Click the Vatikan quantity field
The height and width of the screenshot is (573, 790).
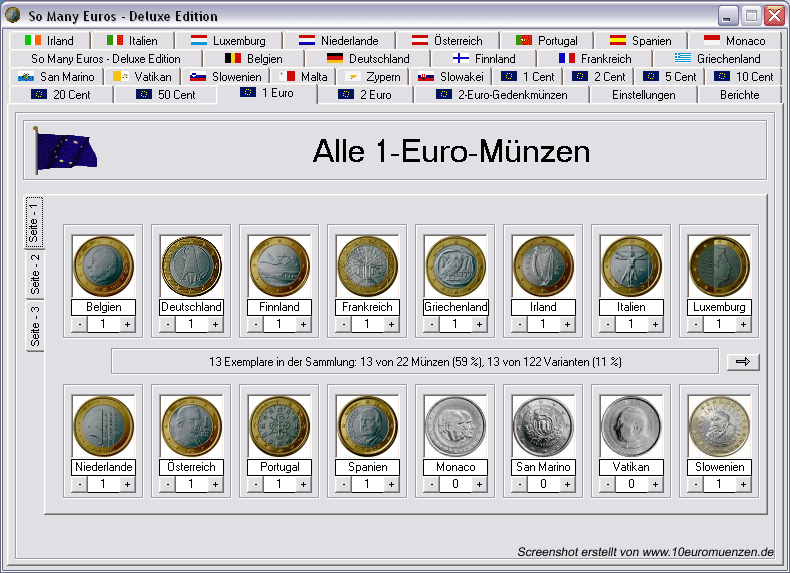point(631,484)
